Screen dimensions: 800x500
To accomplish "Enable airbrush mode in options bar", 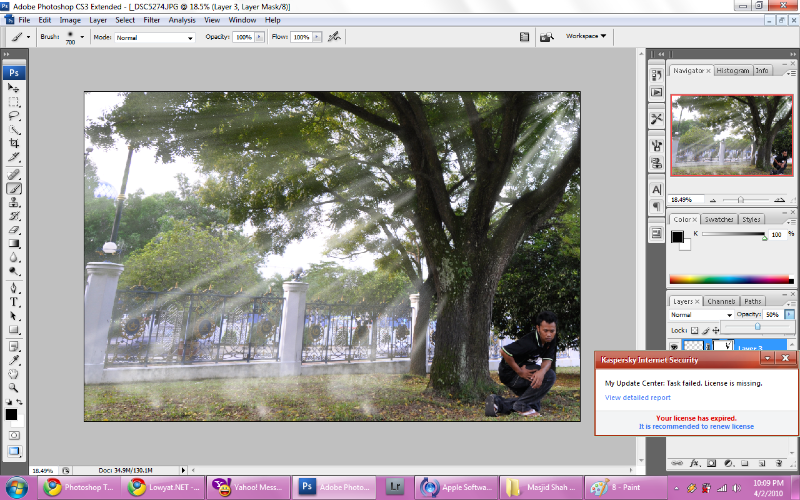I will pos(333,37).
